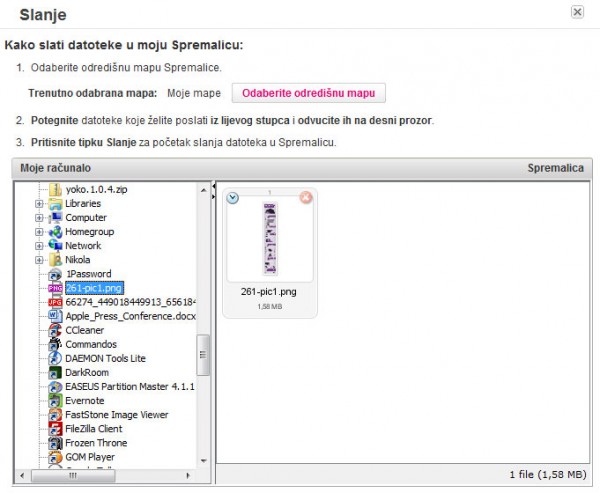Click the Computer icon in tree
This screenshot has width=600, height=493.
click(x=55, y=218)
